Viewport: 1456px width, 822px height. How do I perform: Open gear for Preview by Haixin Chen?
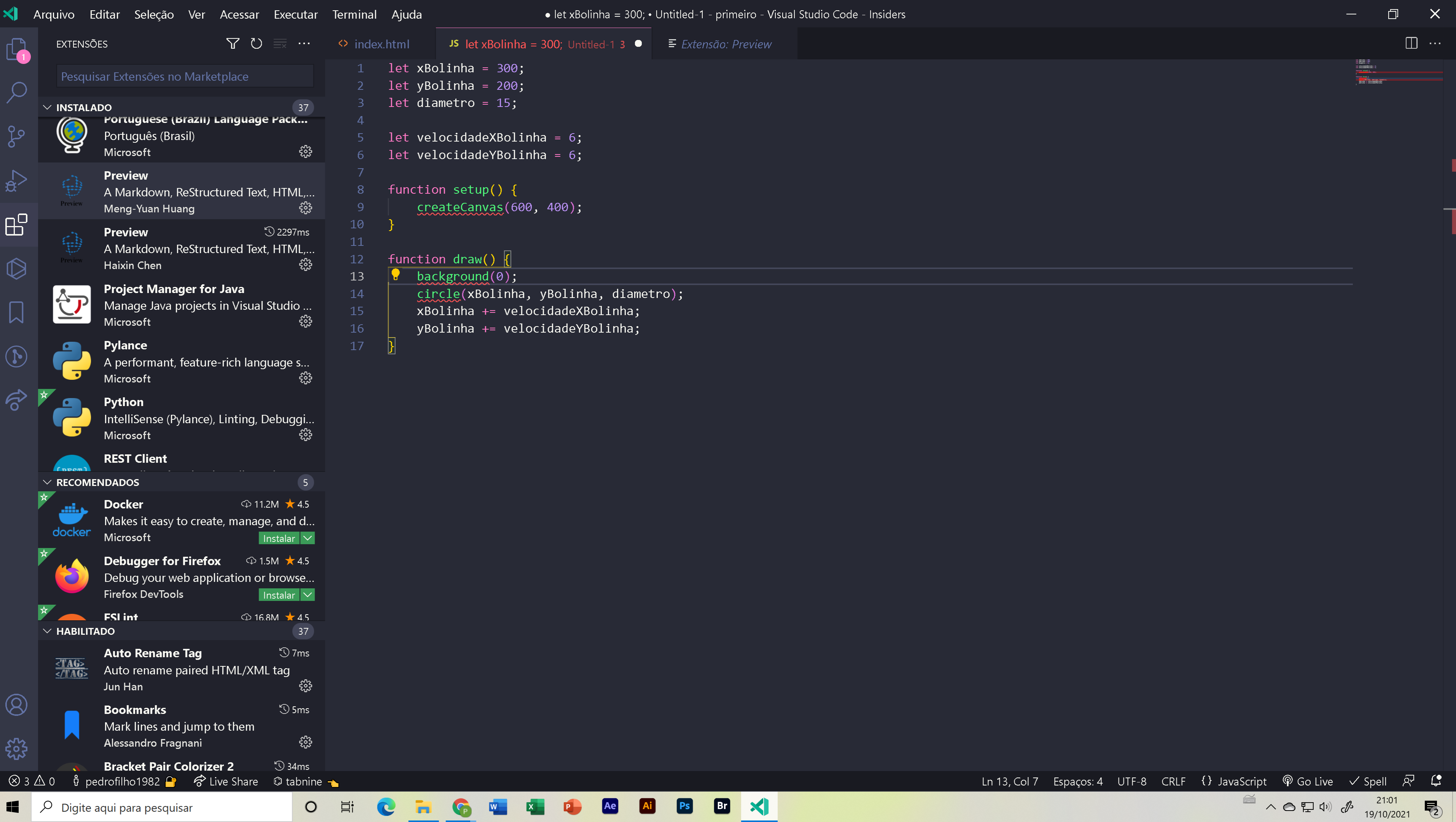(306, 264)
